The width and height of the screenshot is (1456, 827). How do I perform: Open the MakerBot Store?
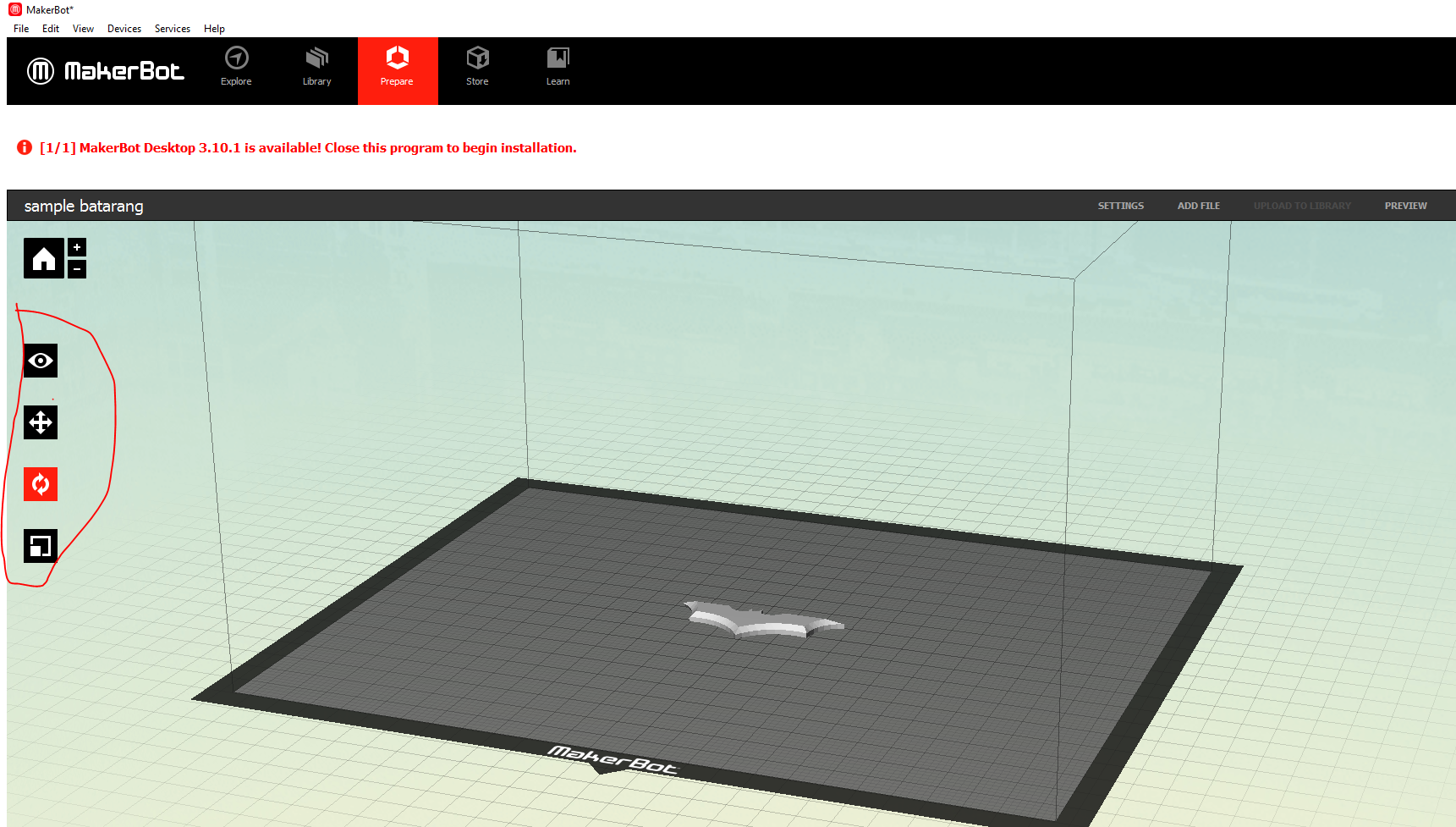click(477, 67)
